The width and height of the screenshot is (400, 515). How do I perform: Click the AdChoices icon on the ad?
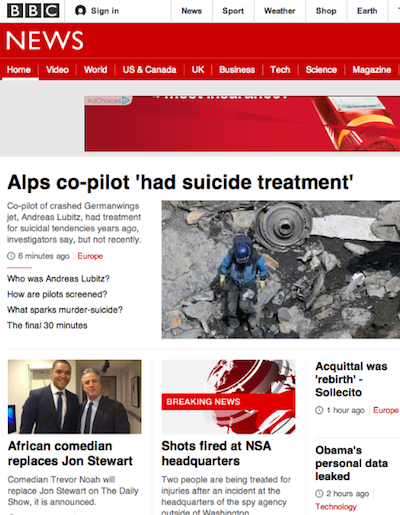pyautogui.click(x=126, y=100)
